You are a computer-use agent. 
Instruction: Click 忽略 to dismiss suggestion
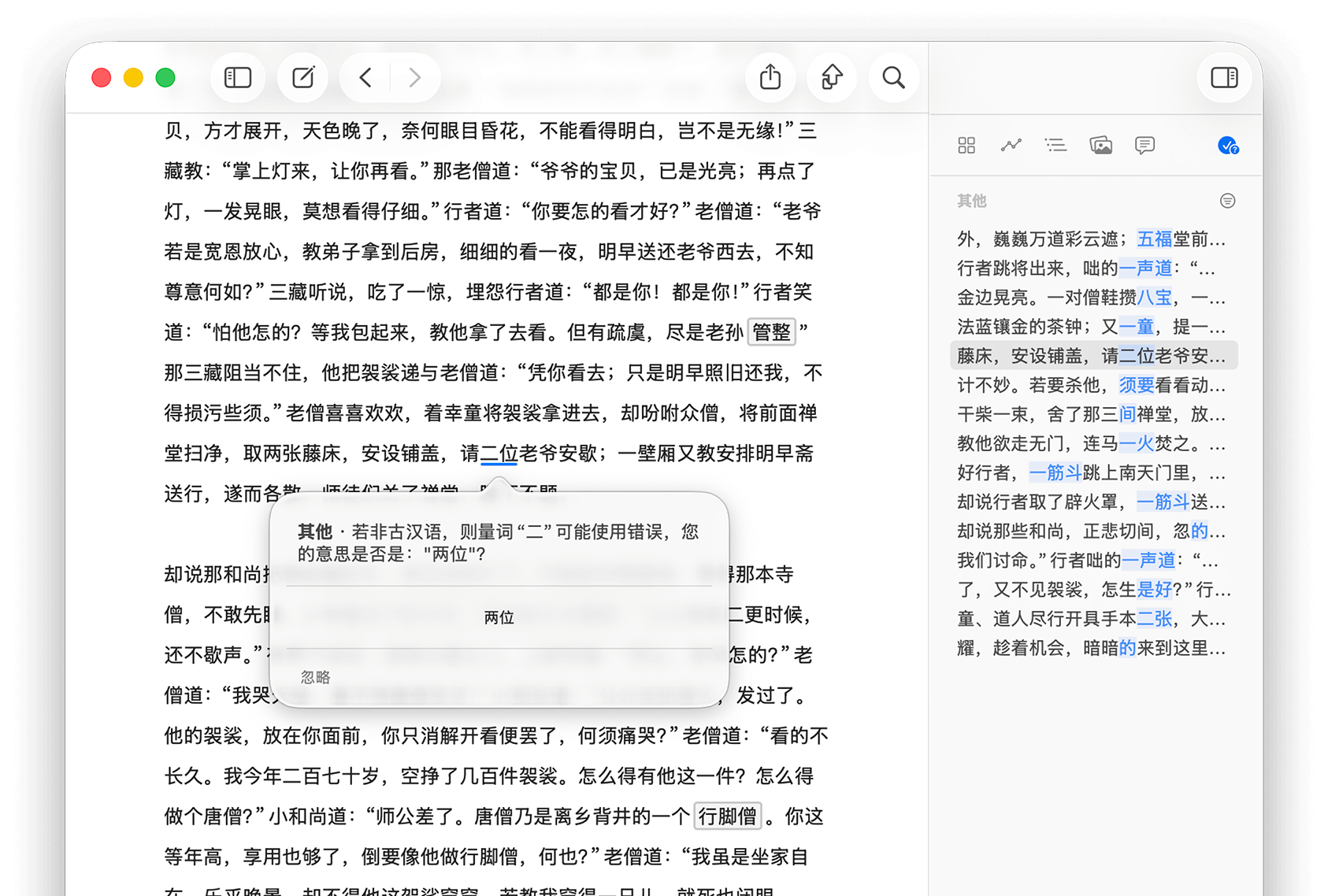tap(315, 677)
